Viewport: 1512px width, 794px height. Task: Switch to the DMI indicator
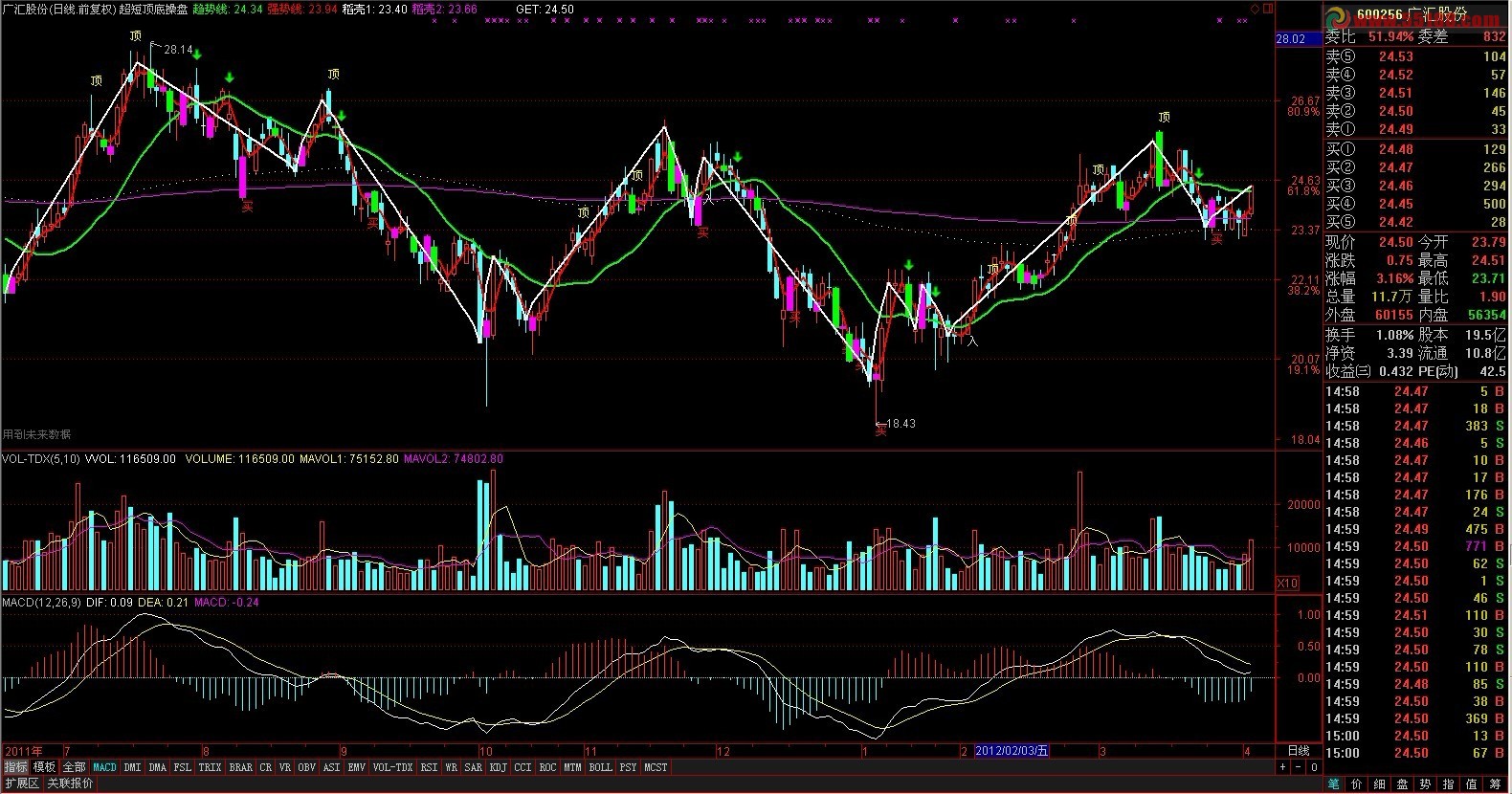pyautogui.click(x=132, y=767)
